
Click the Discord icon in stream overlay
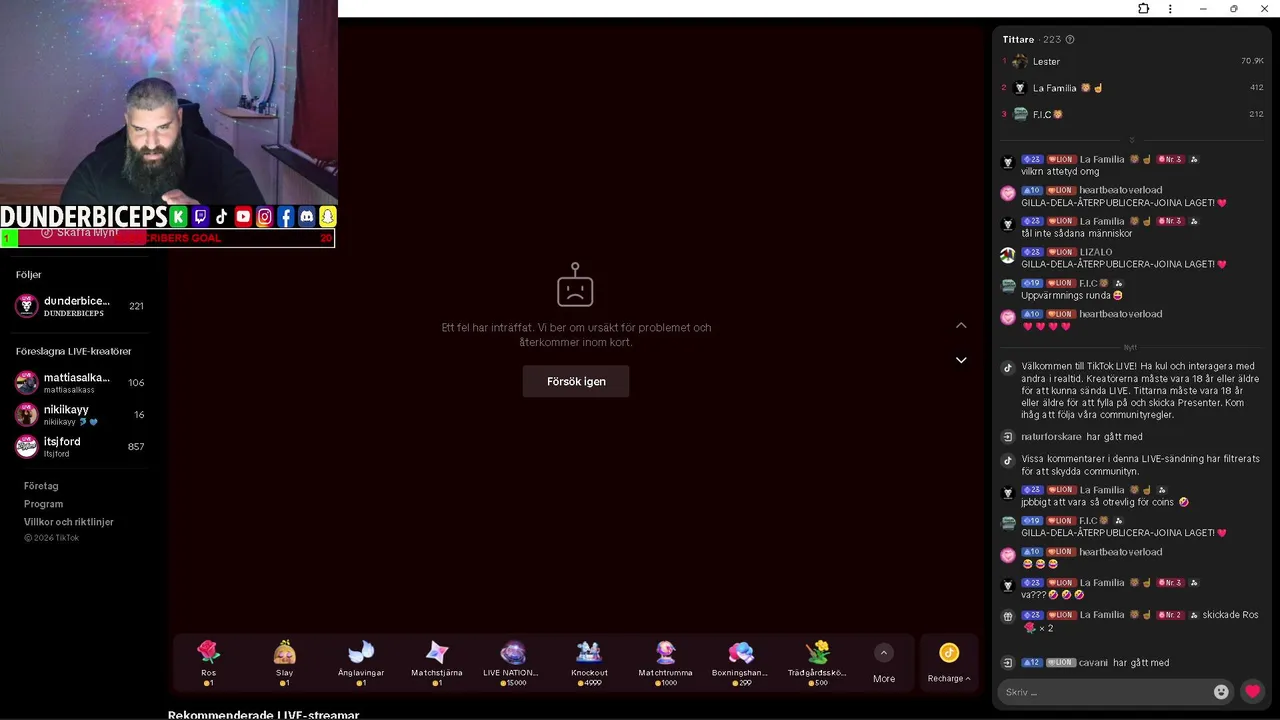click(x=307, y=217)
